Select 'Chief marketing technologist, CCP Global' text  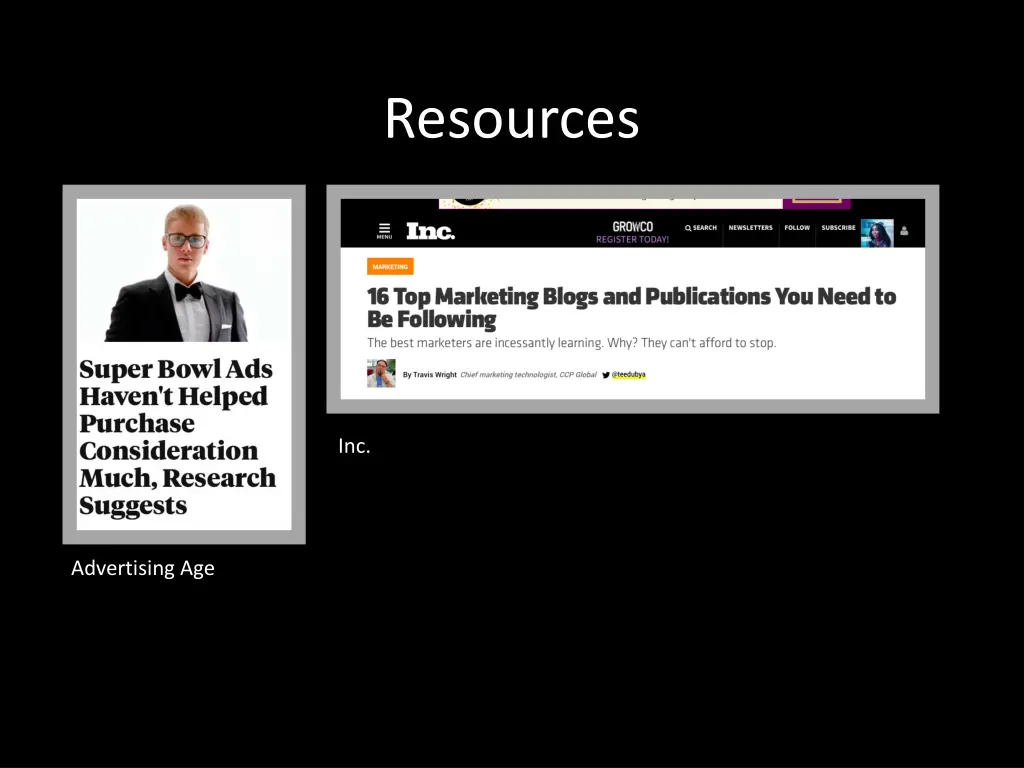[x=528, y=375]
